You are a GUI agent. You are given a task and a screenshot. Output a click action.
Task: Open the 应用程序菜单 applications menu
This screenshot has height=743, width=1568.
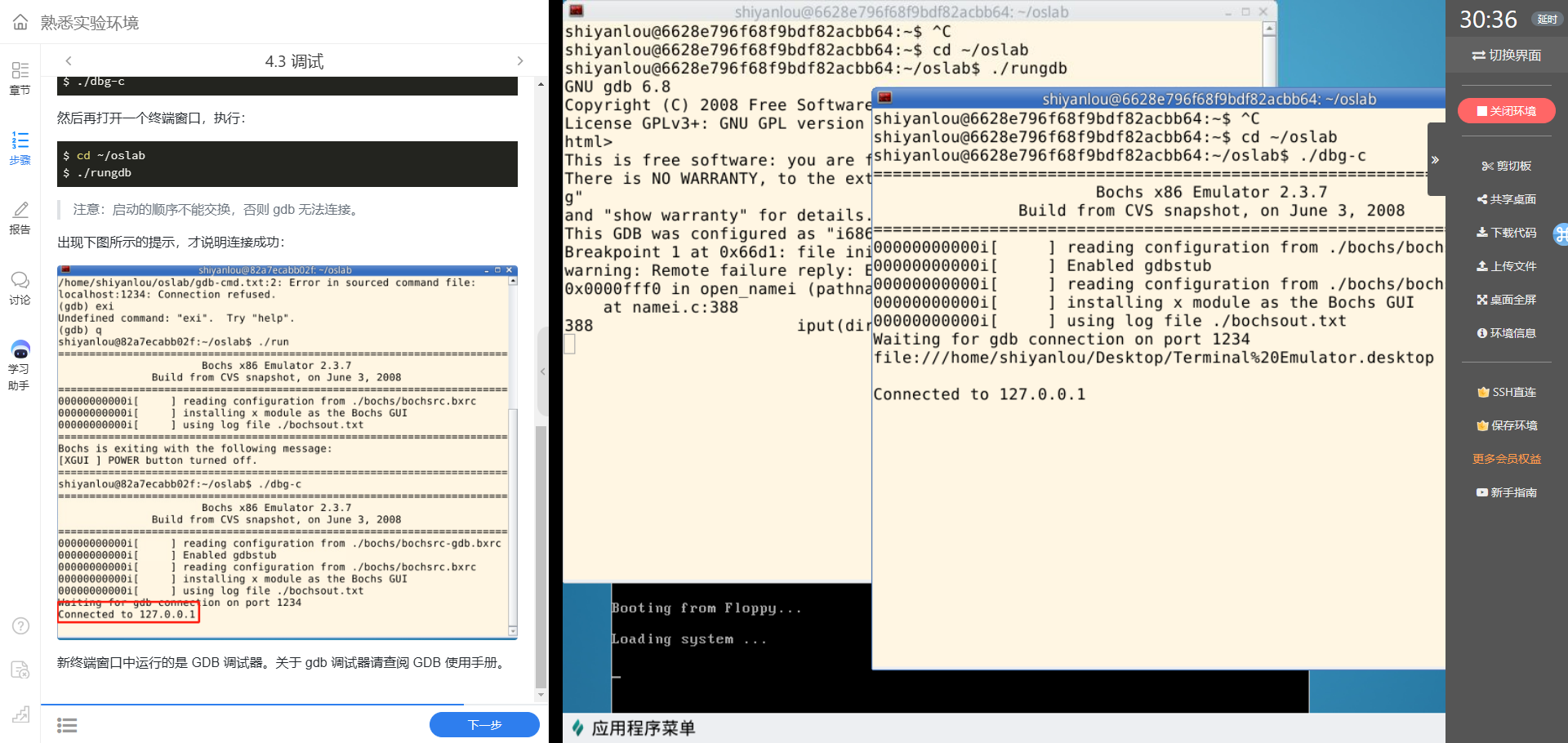tap(634, 727)
